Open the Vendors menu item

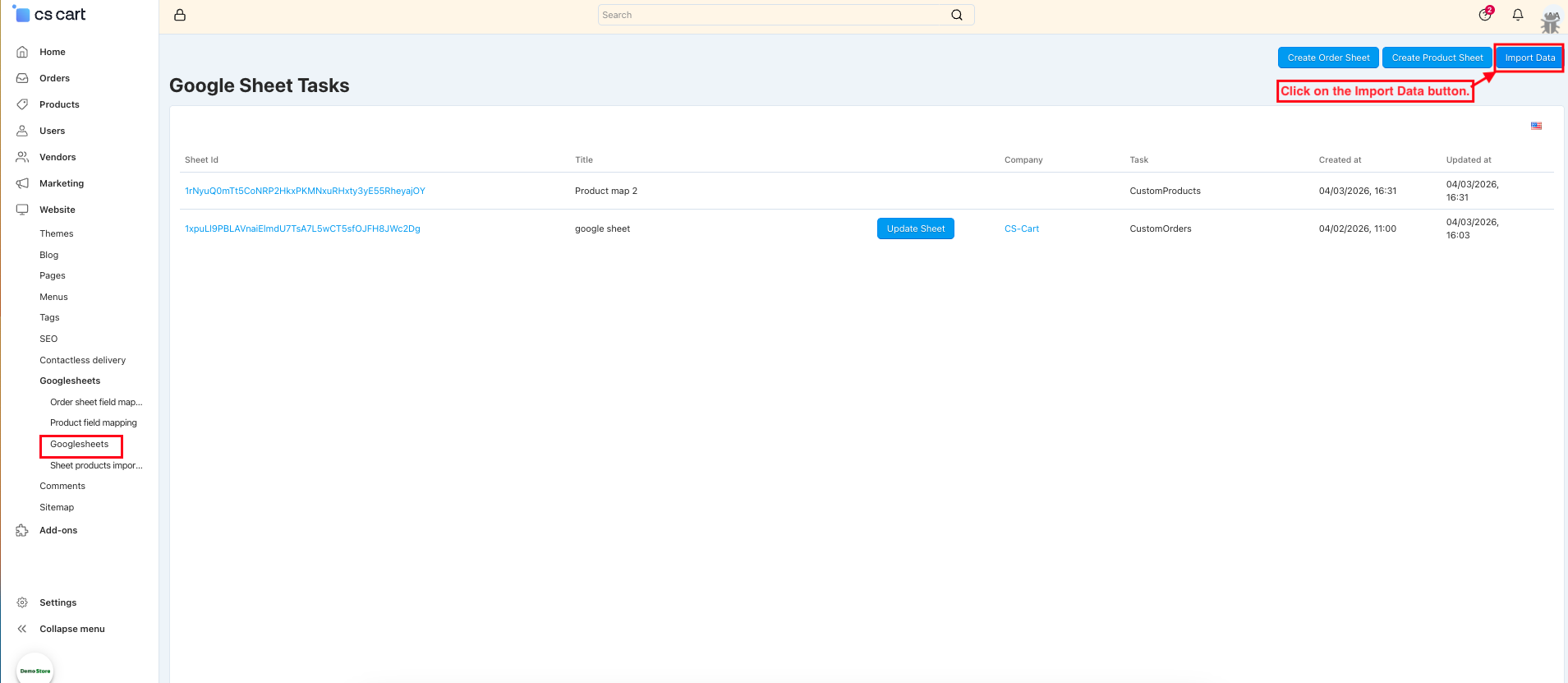pos(57,157)
